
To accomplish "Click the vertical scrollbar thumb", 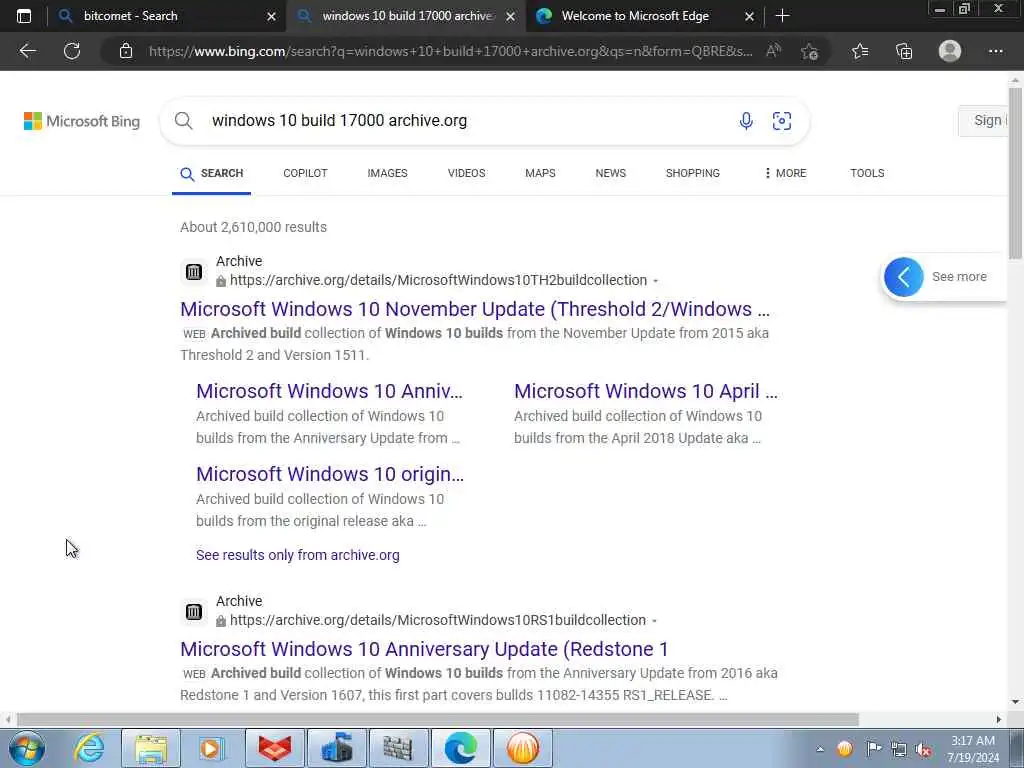I will point(1015,173).
